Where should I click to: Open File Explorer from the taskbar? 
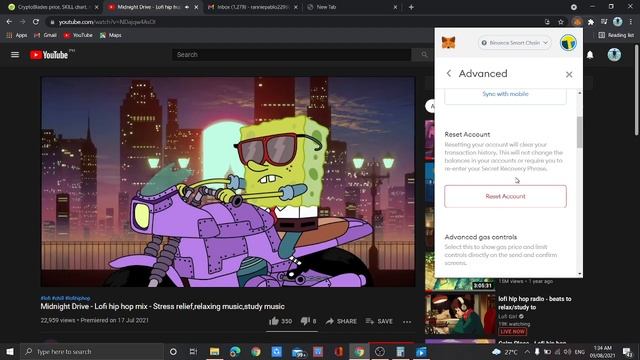[214, 351]
